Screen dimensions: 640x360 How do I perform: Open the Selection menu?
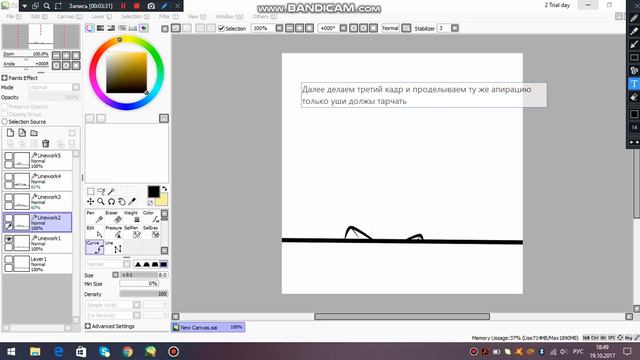tap(135, 17)
